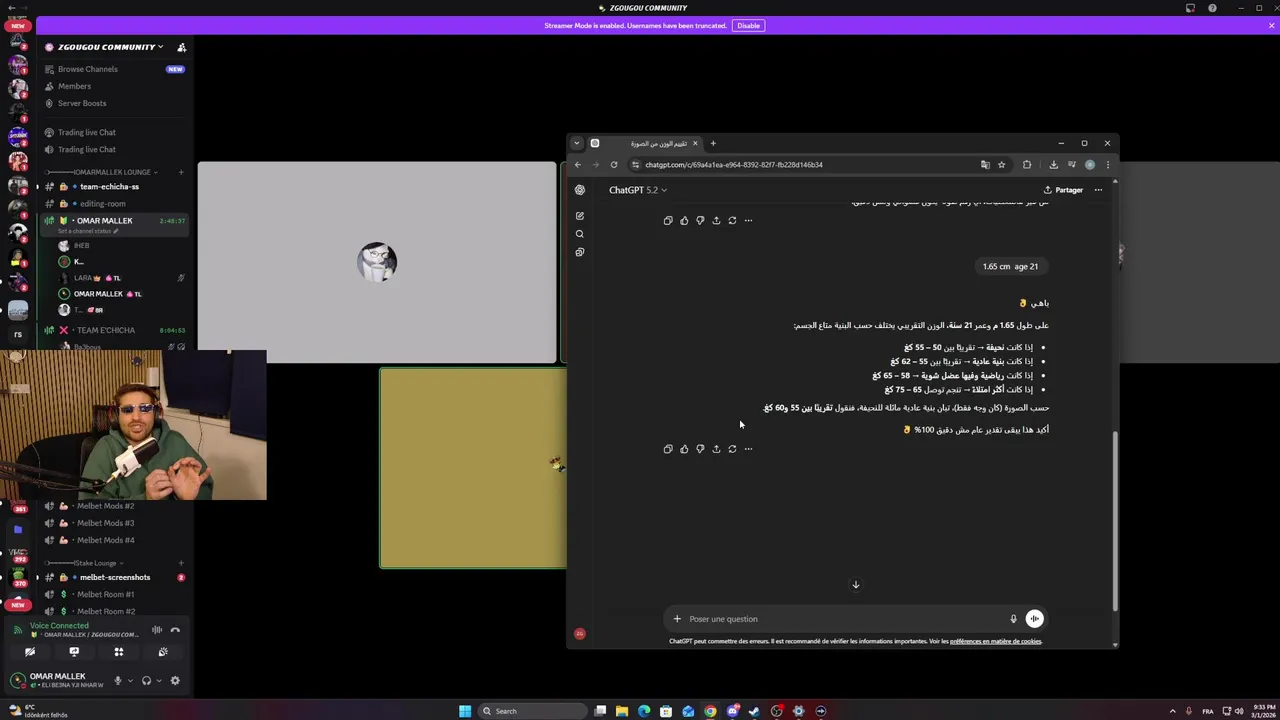Collapse the OMARMALLEK LOUNGE category
This screenshot has height=720, width=1280.
(x=114, y=172)
